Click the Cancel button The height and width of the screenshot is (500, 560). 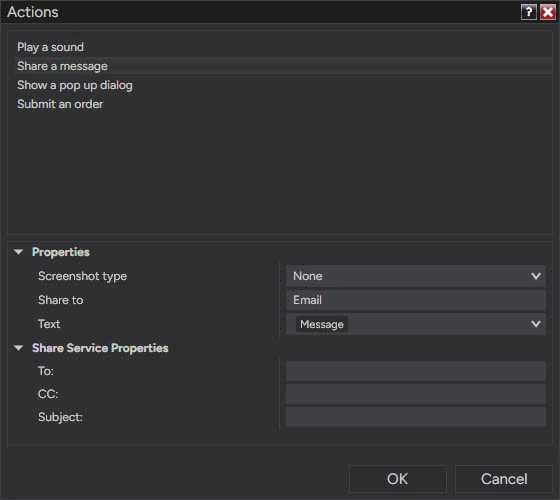coord(504,479)
